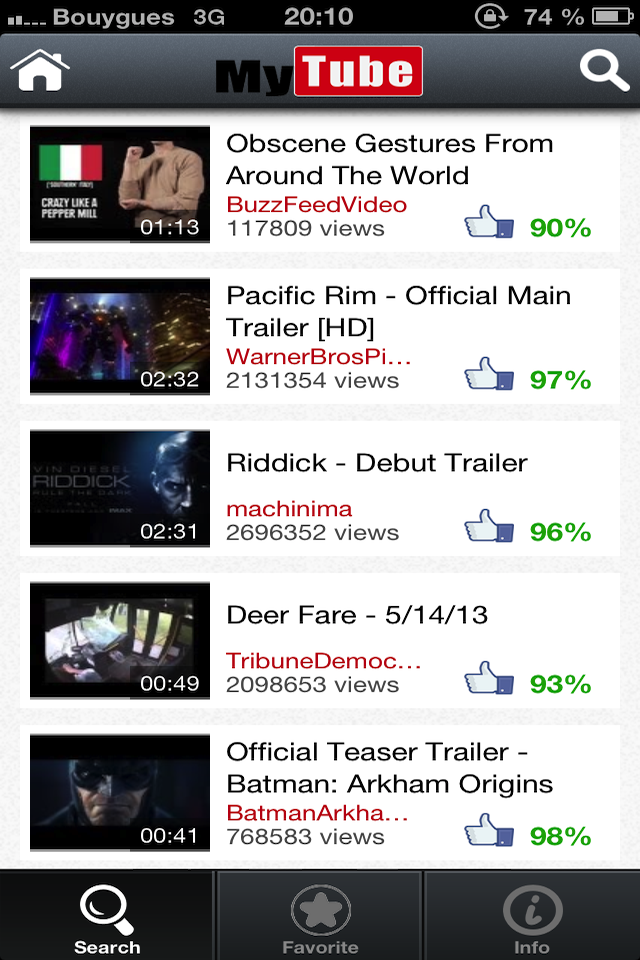Viewport: 640px width, 960px height.
Task: Open search with the magnifier icon in the header
Action: [x=604, y=71]
